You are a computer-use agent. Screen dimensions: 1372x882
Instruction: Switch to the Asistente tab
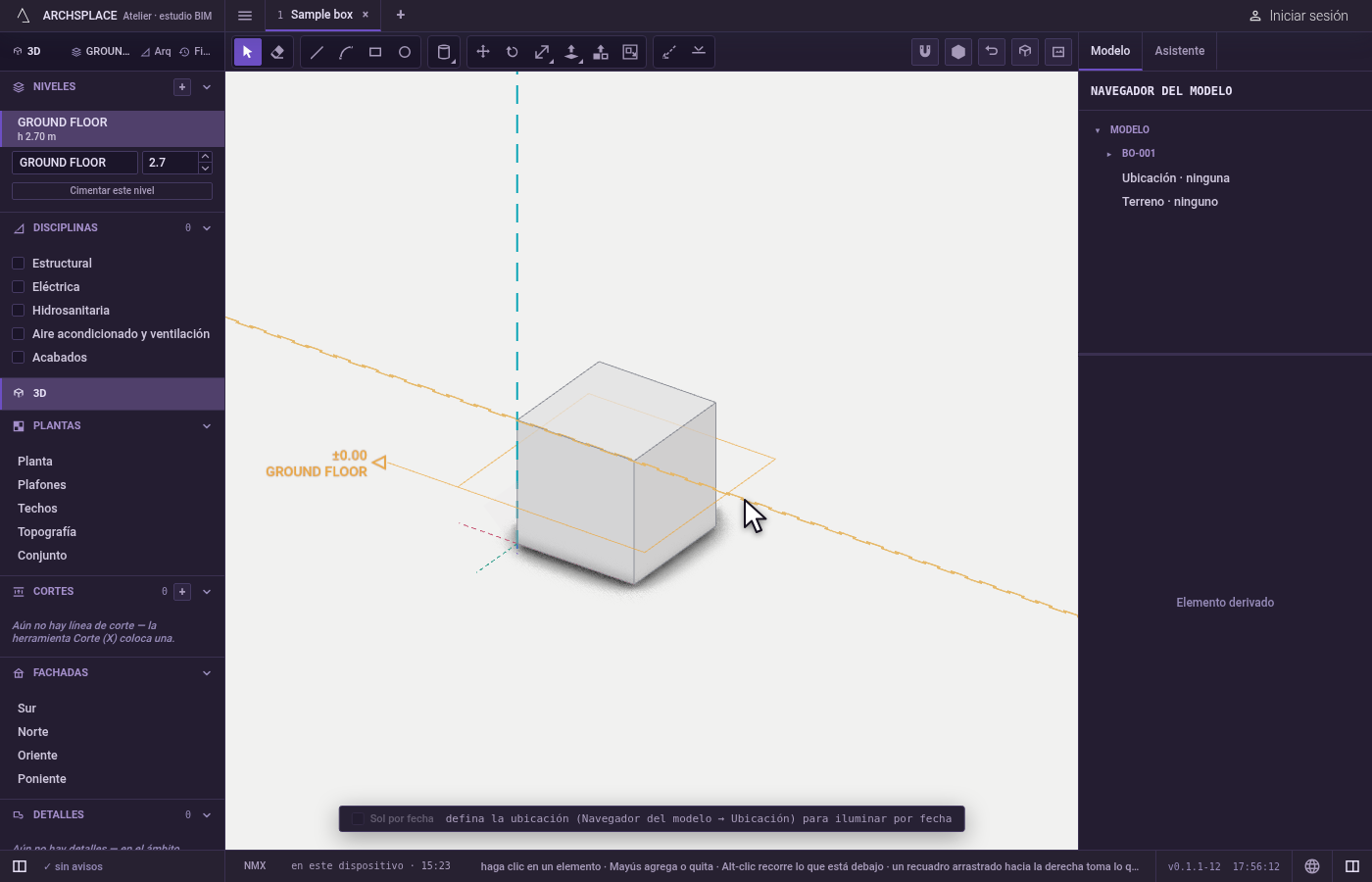tap(1179, 51)
